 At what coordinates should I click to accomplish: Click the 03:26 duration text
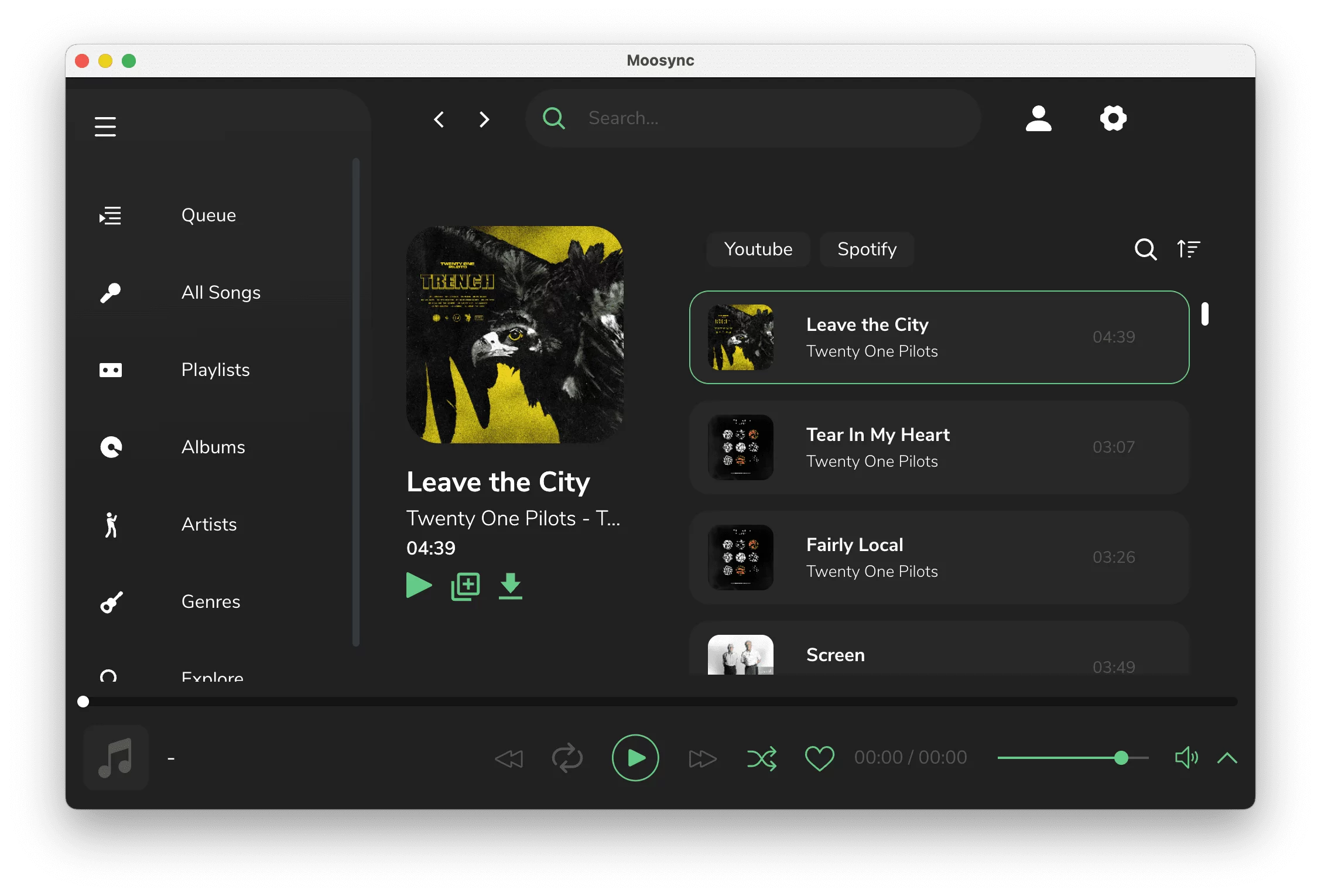(1114, 558)
